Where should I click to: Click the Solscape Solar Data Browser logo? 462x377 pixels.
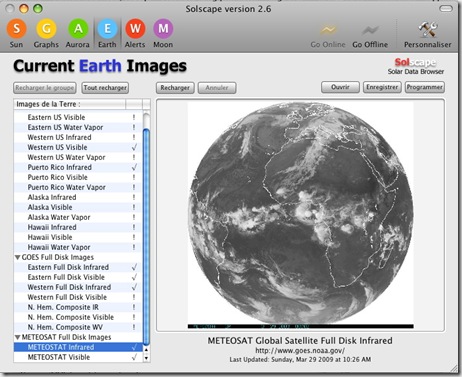416,66
